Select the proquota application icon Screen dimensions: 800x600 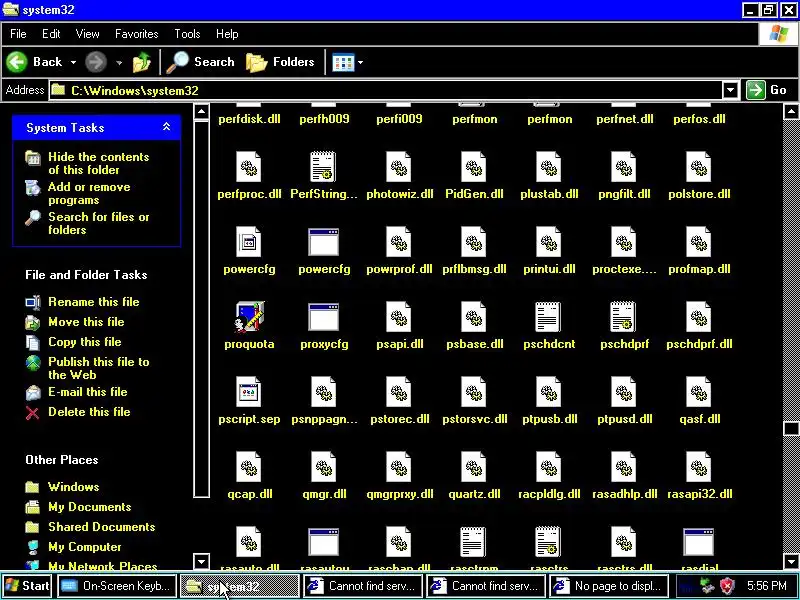[249, 317]
